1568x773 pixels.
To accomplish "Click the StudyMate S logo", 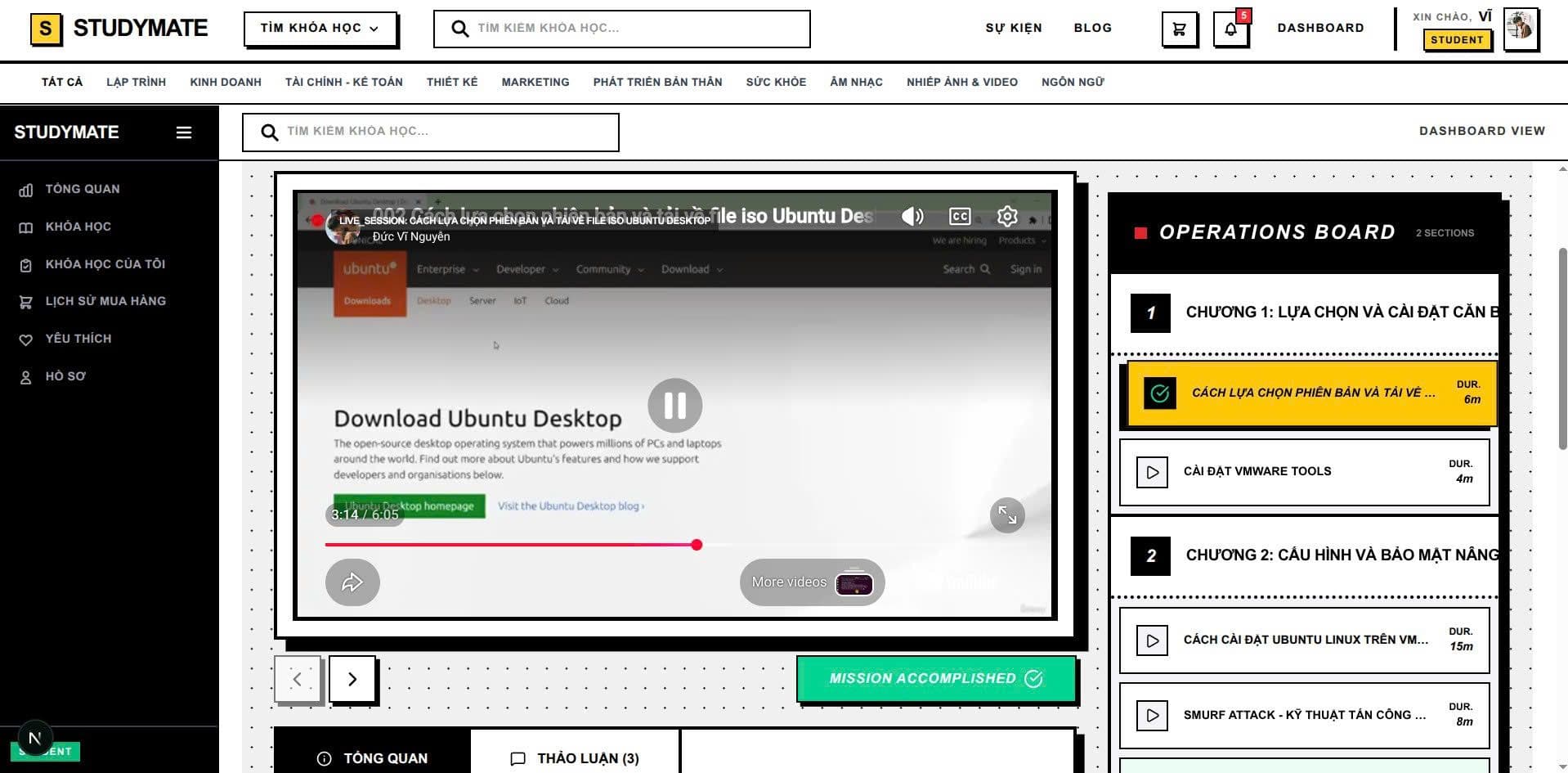I will (x=46, y=29).
